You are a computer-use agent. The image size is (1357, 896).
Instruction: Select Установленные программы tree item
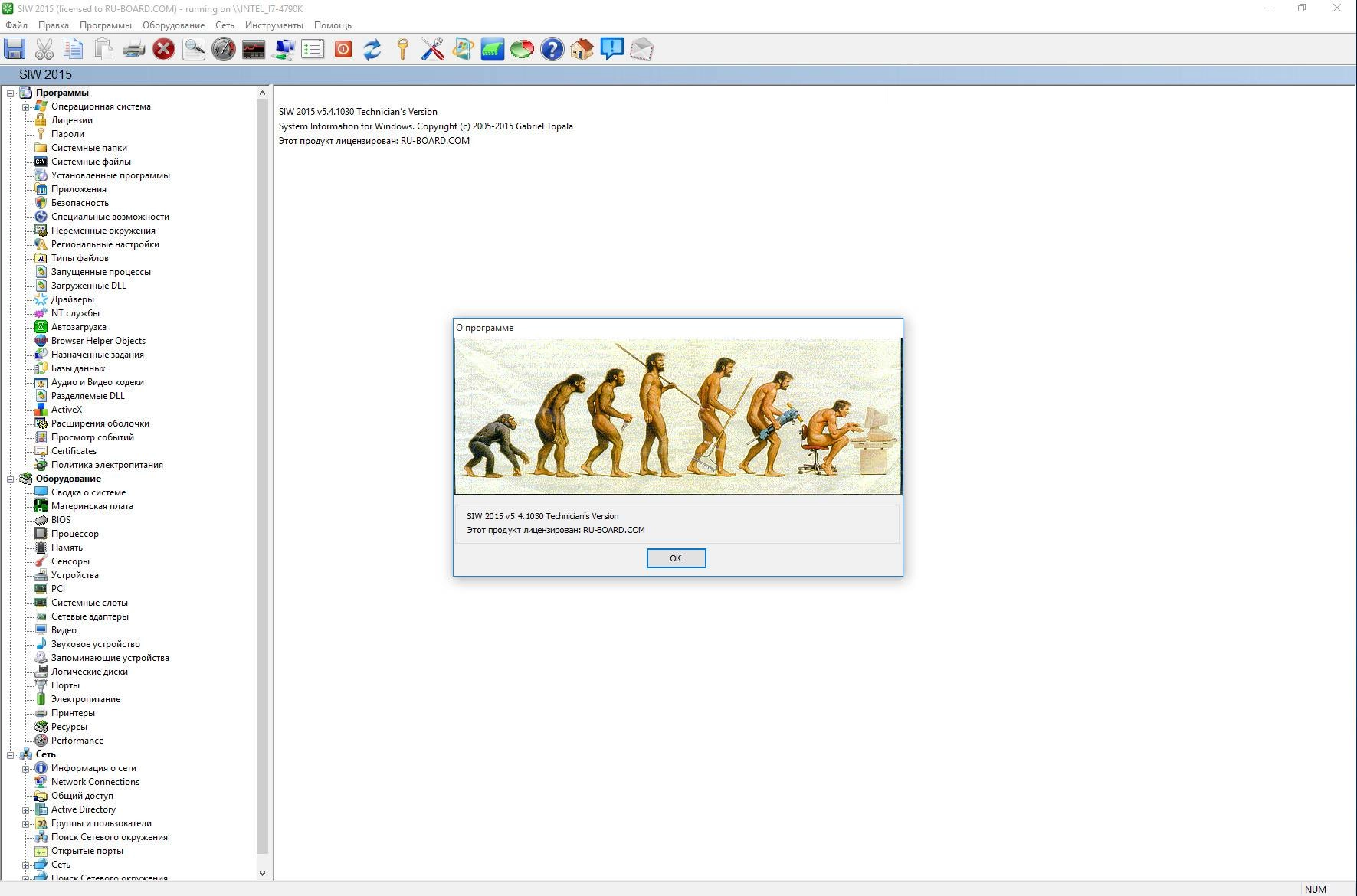110,175
